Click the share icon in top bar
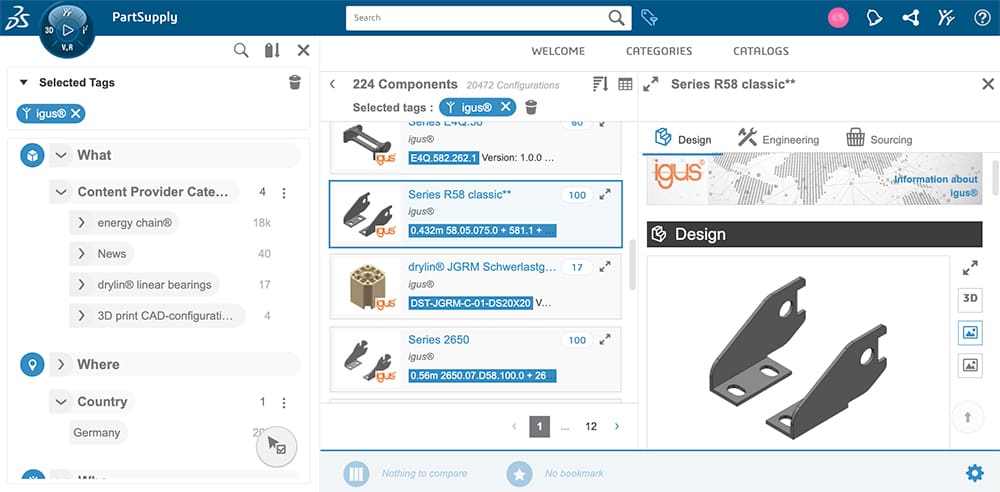Screen dimensions: 1000x492 910,18
